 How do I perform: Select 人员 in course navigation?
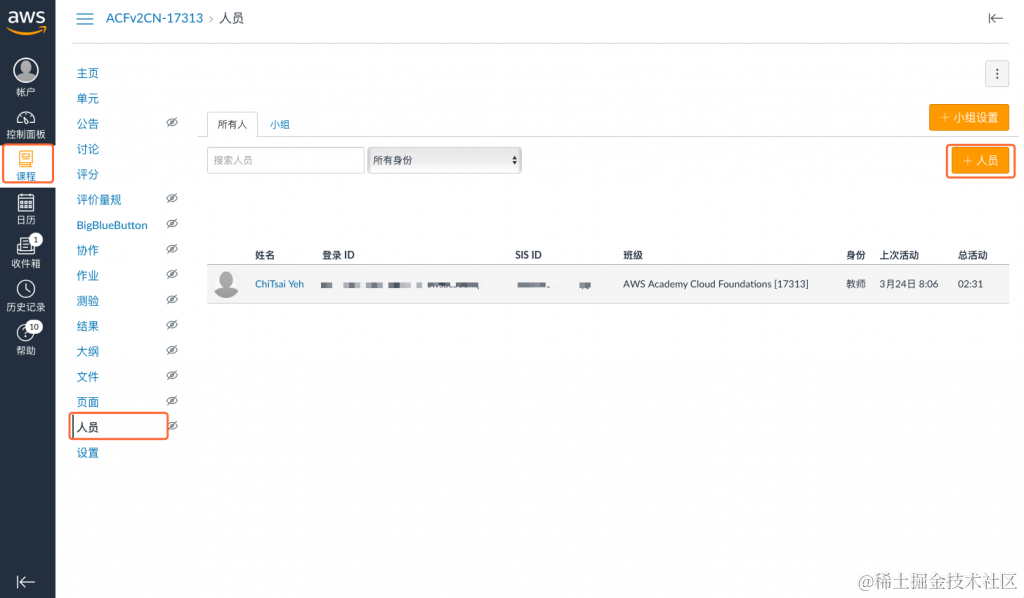pos(88,427)
